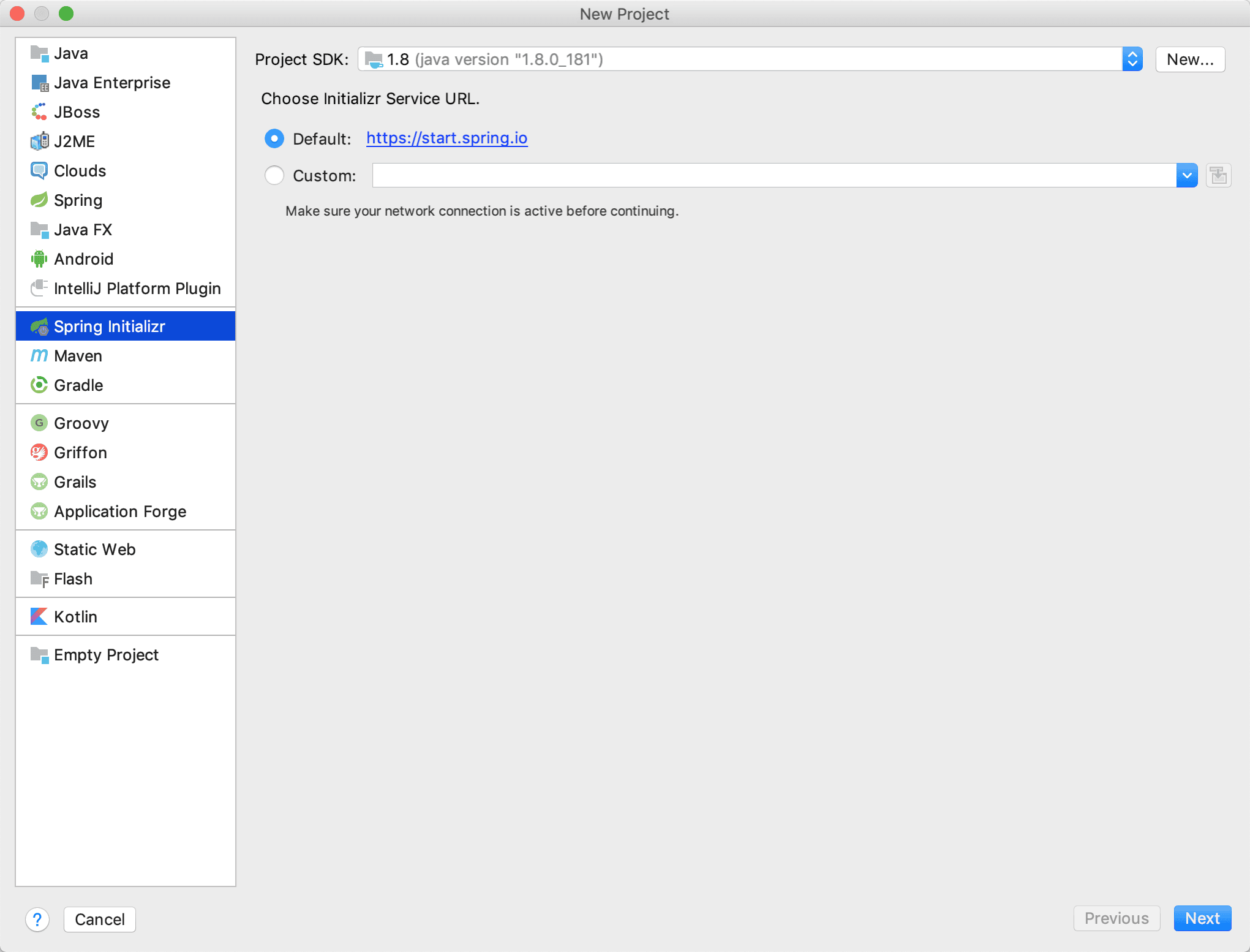
Task: Click inside the Custom URL text field
Action: tap(773, 176)
